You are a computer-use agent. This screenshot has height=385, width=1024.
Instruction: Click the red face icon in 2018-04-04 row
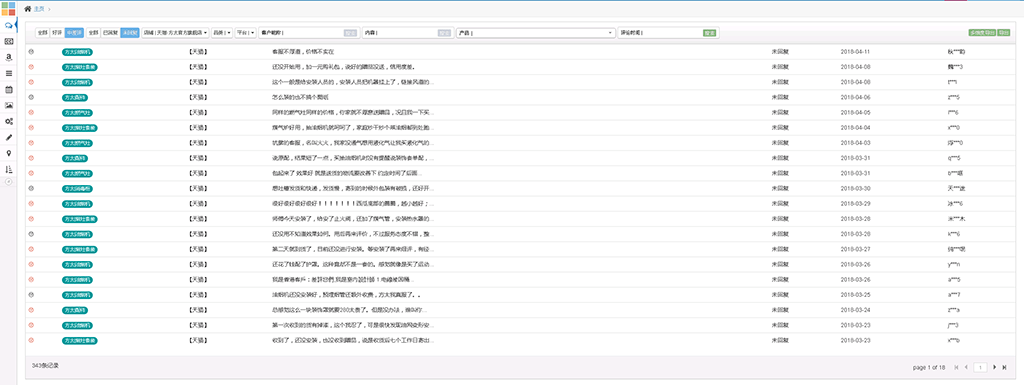tap(31, 128)
